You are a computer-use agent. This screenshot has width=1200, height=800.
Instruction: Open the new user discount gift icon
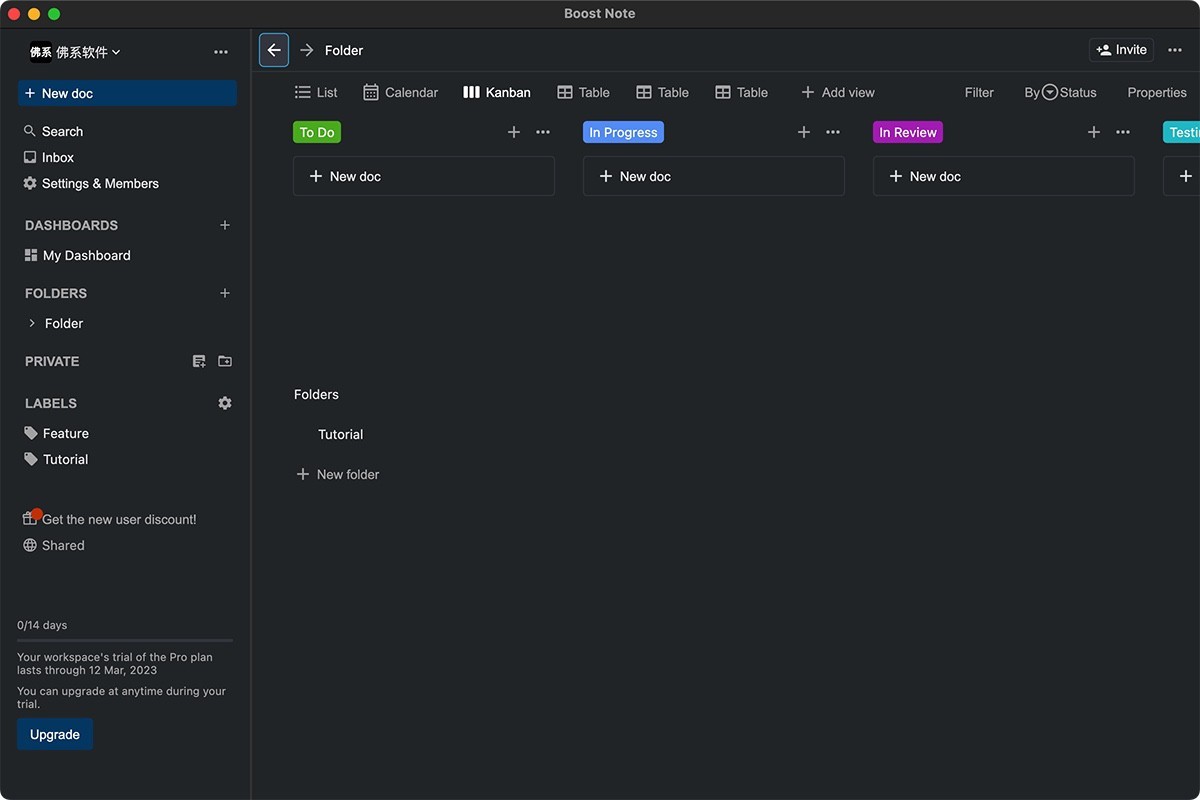(31, 518)
